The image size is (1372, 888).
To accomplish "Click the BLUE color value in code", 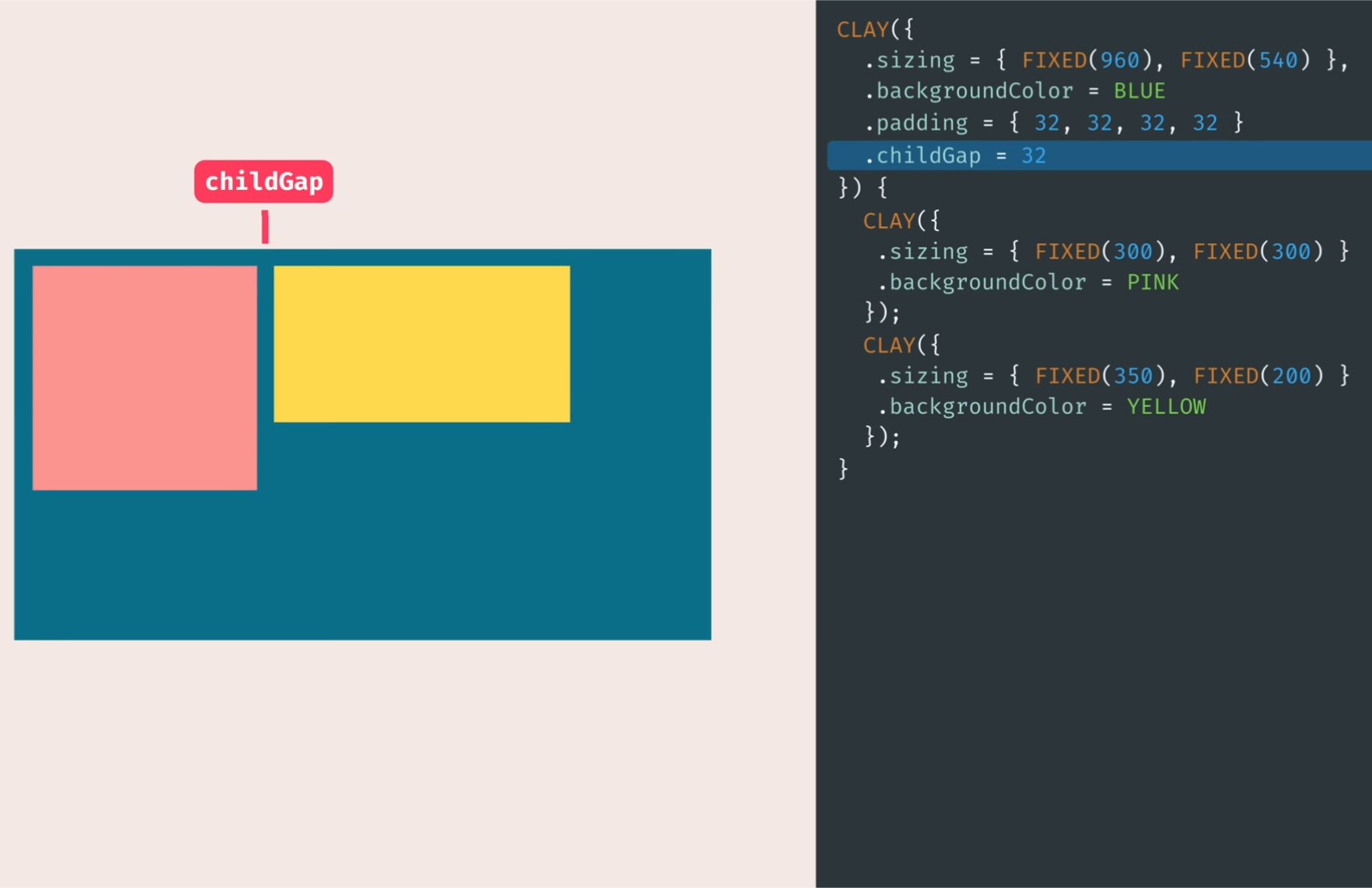I will pos(1139,91).
